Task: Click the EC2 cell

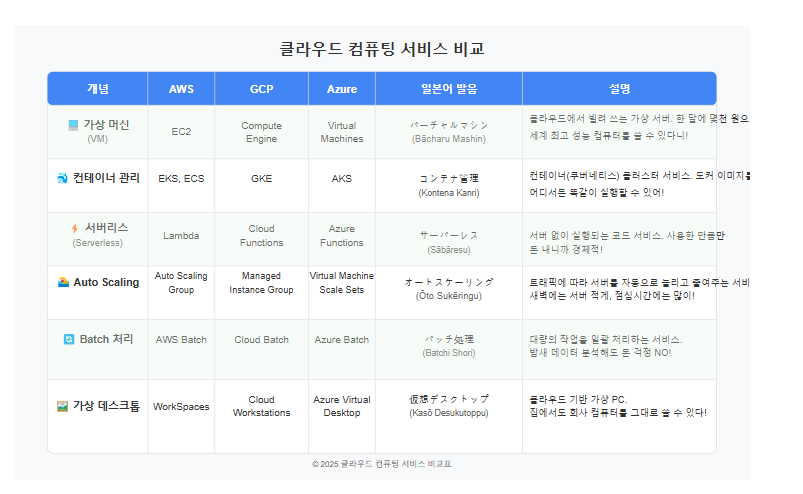Action: pyautogui.click(x=181, y=132)
